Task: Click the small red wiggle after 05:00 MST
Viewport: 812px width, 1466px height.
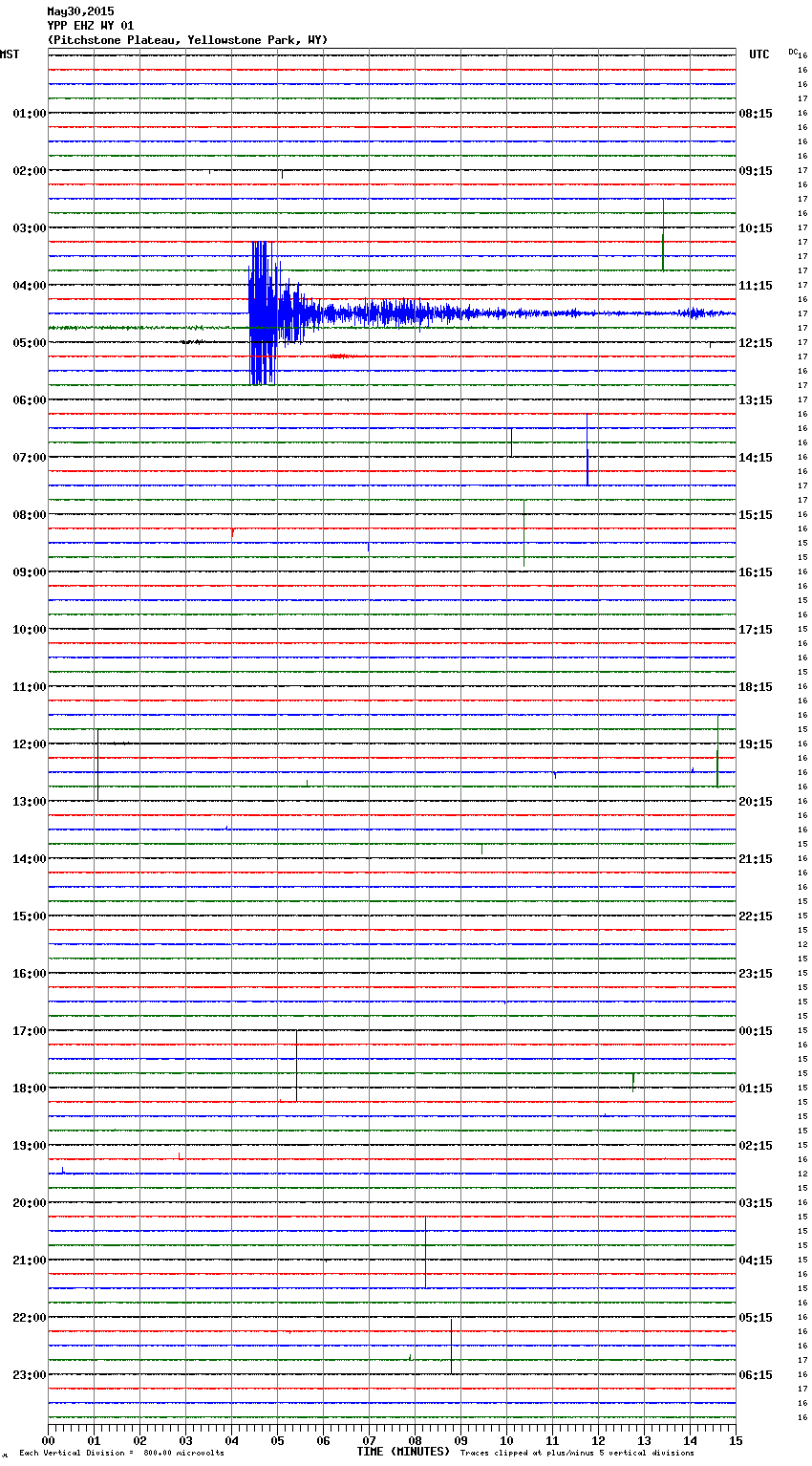Action: [344, 356]
